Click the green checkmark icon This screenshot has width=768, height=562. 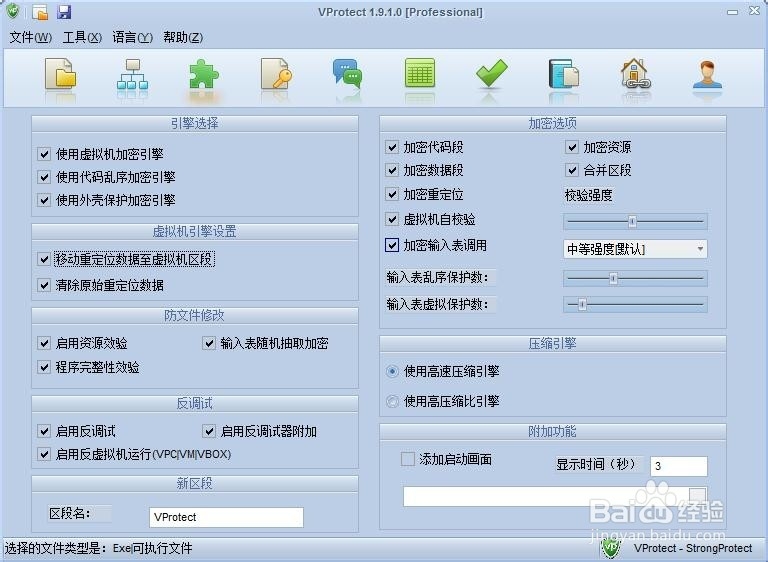coord(491,73)
